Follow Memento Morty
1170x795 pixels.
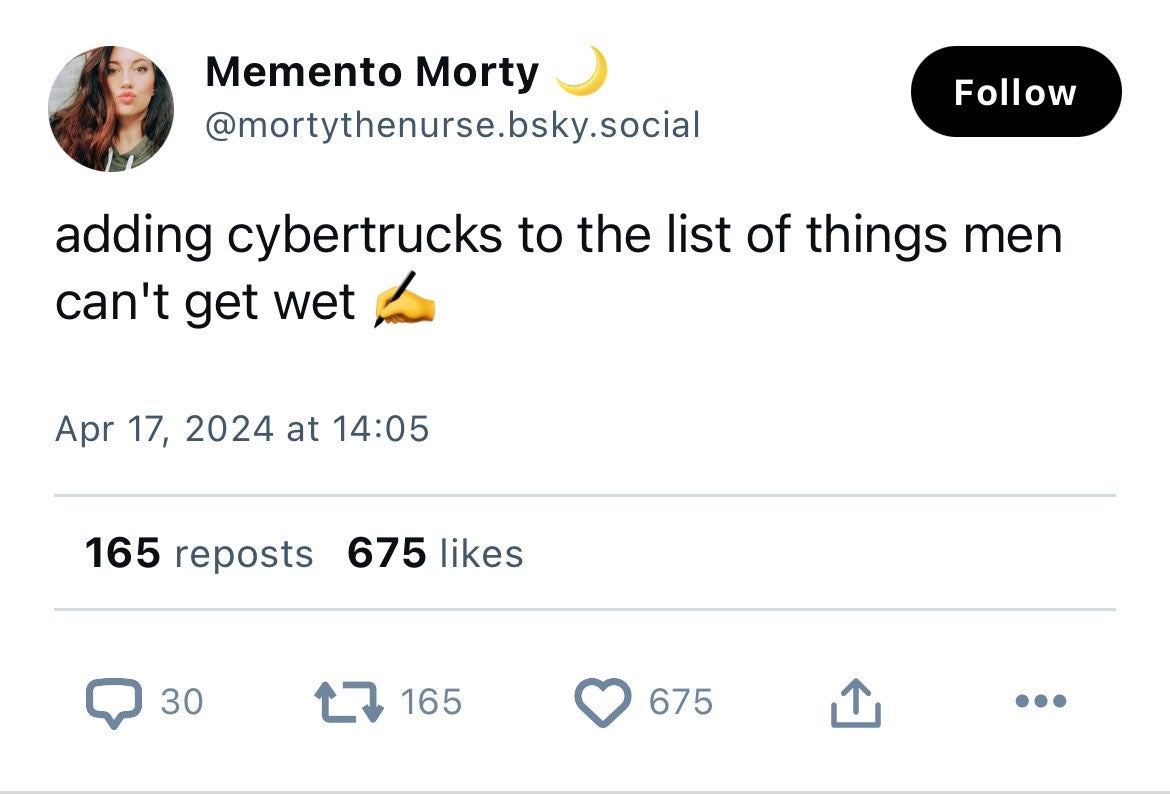coord(1015,92)
